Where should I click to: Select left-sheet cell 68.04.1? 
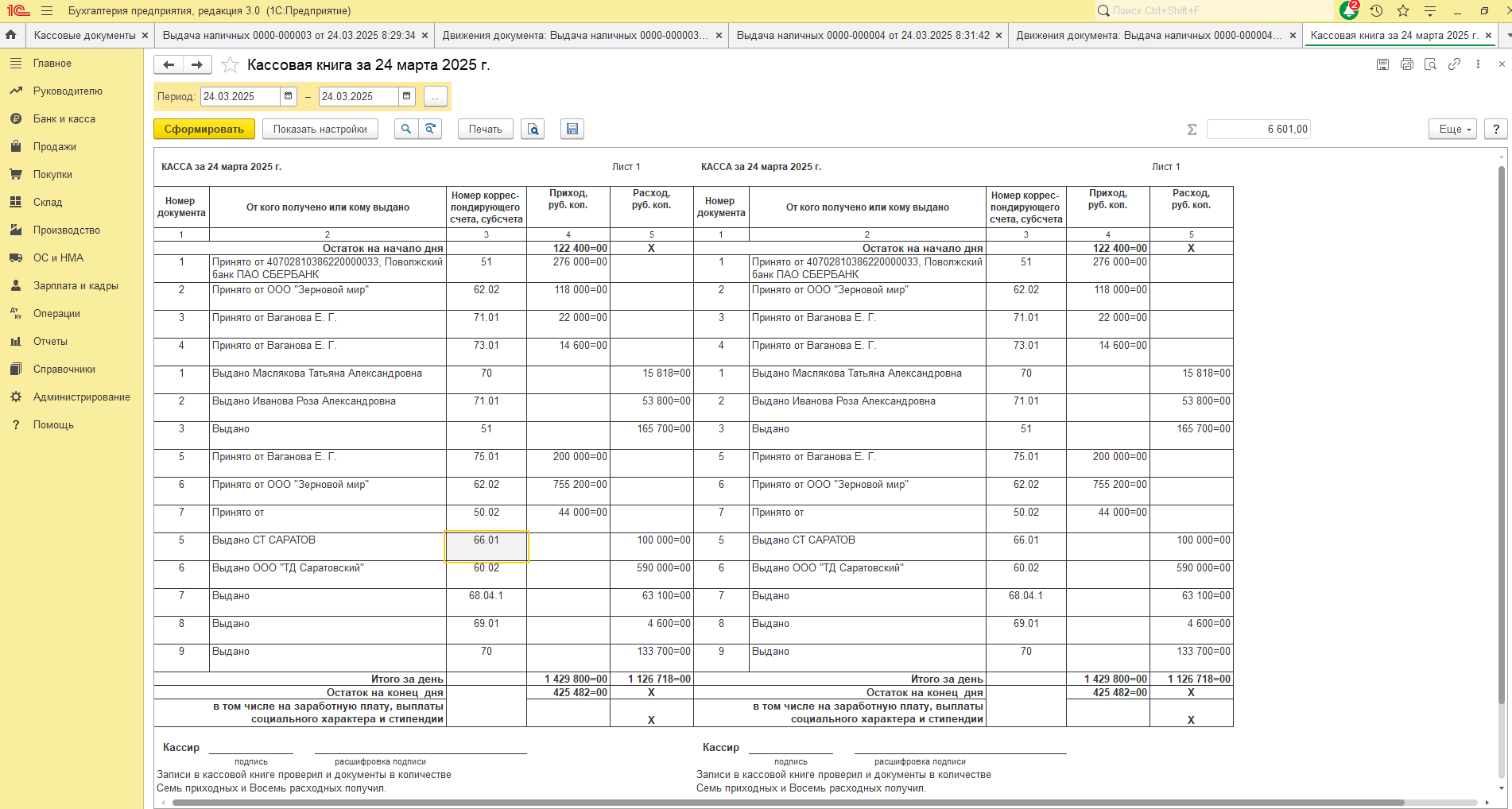coord(487,602)
